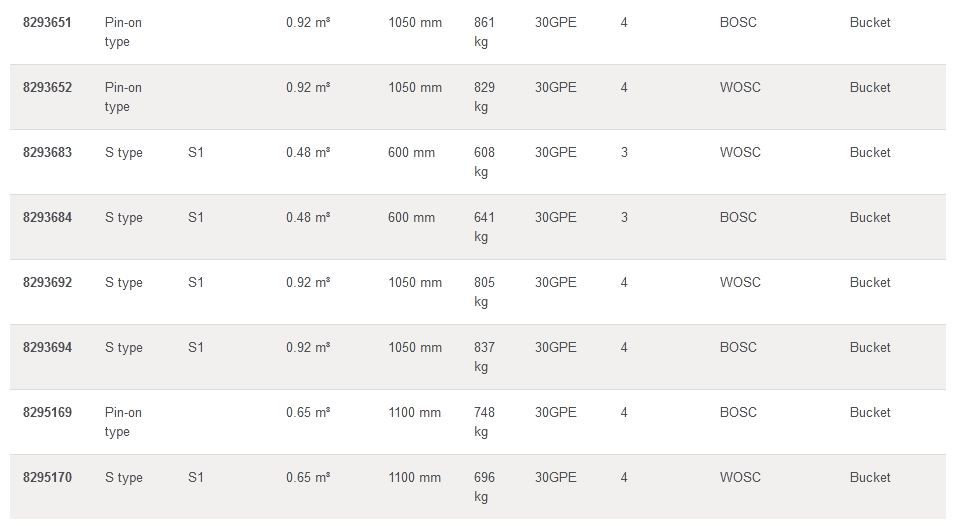The image size is (962, 526).
Task: Click WOSC in the 8295170 row
Action: (740, 477)
